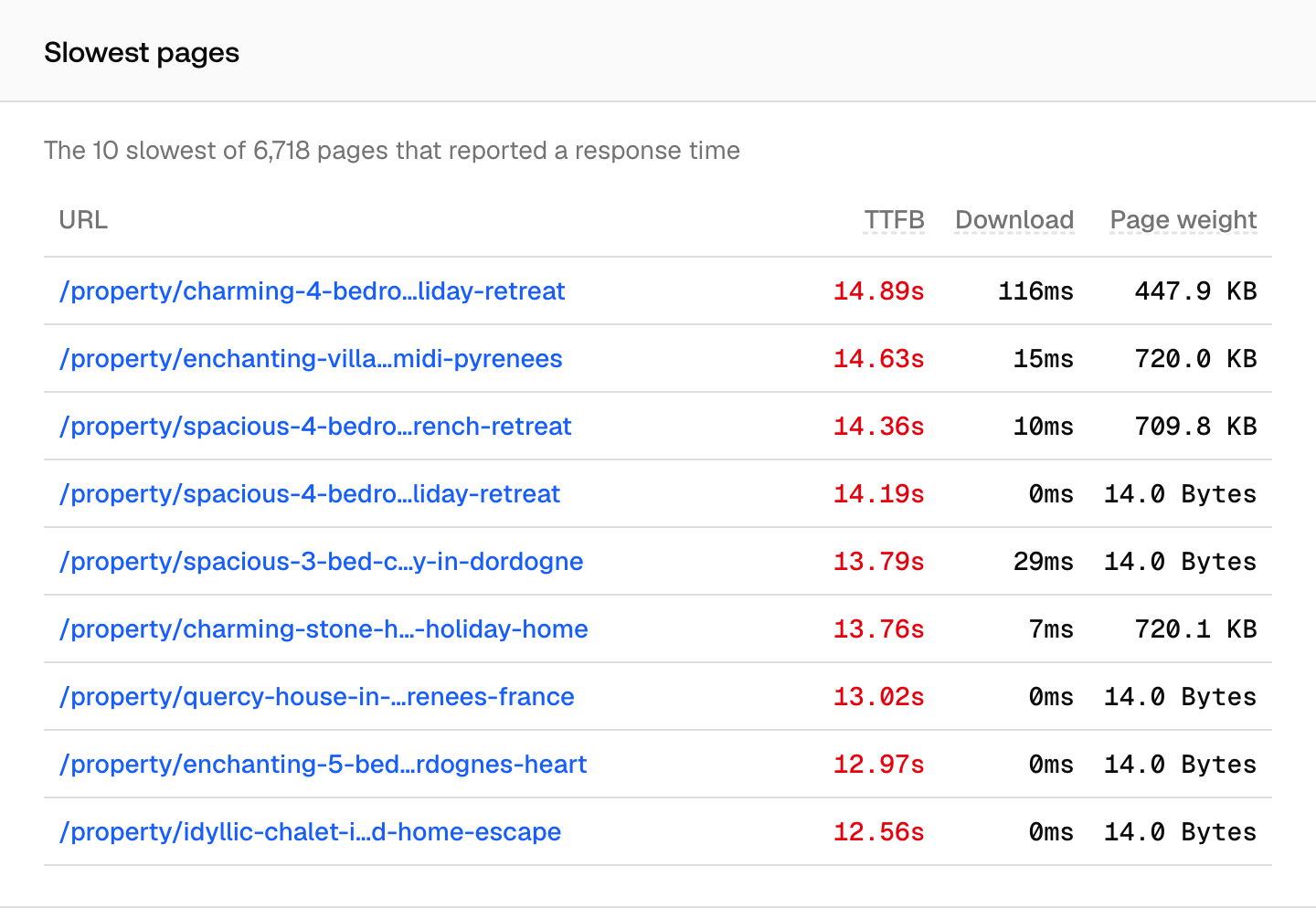Viewport: 1316px width, 908px height.
Task: Click the Page weight column header
Action: click(x=1183, y=220)
